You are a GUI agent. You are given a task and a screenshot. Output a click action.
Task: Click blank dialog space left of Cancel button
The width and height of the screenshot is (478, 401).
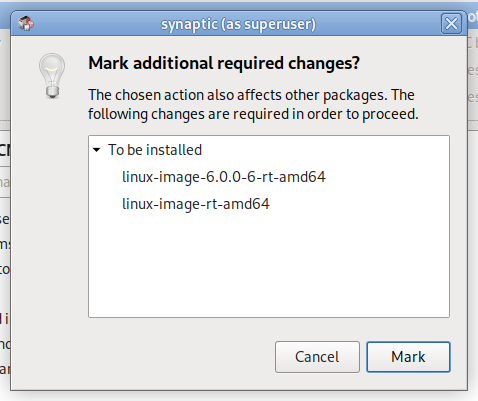click(143, 357)
